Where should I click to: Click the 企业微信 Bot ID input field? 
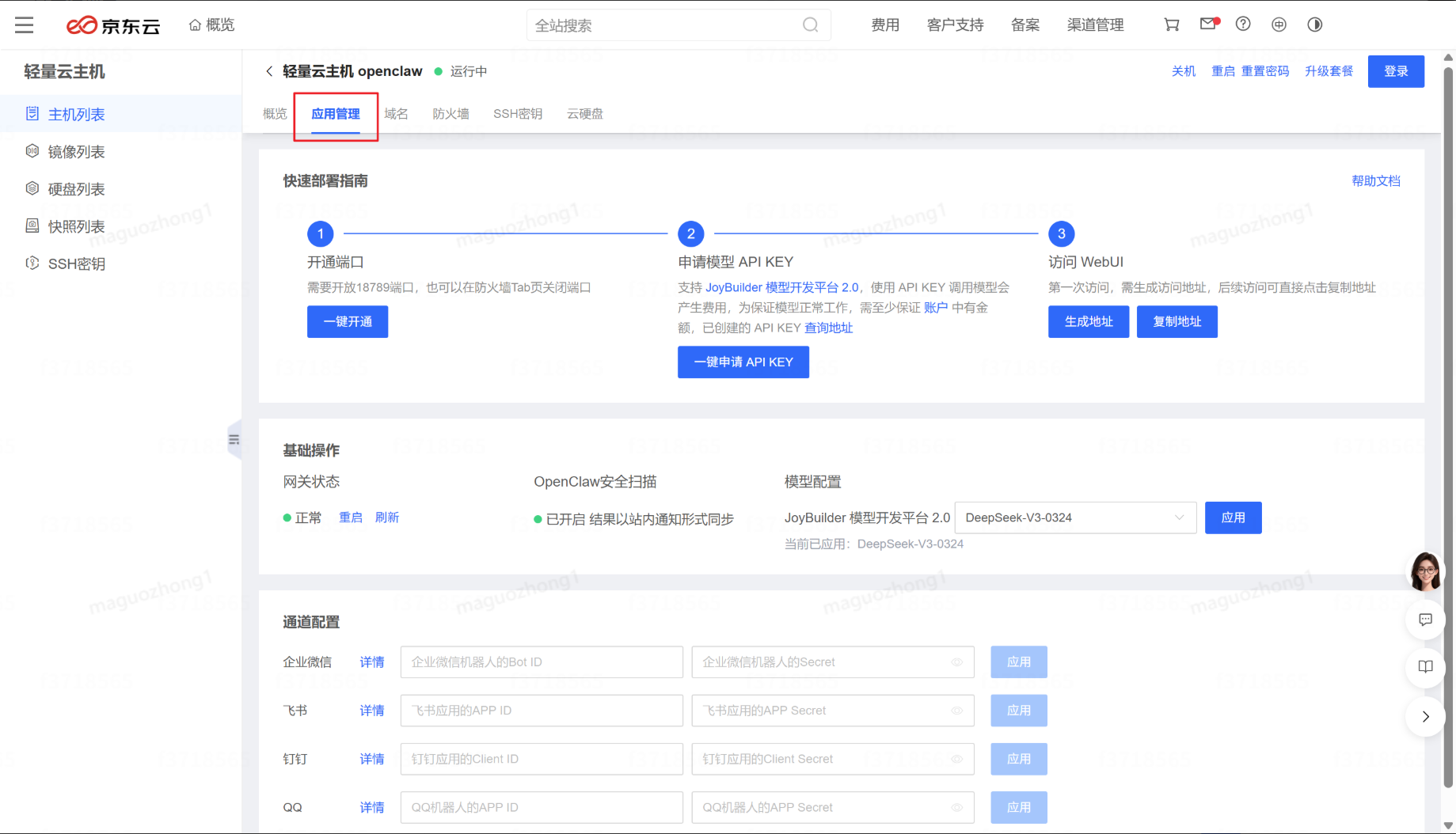pyautogui.click(x=542, y=662)
